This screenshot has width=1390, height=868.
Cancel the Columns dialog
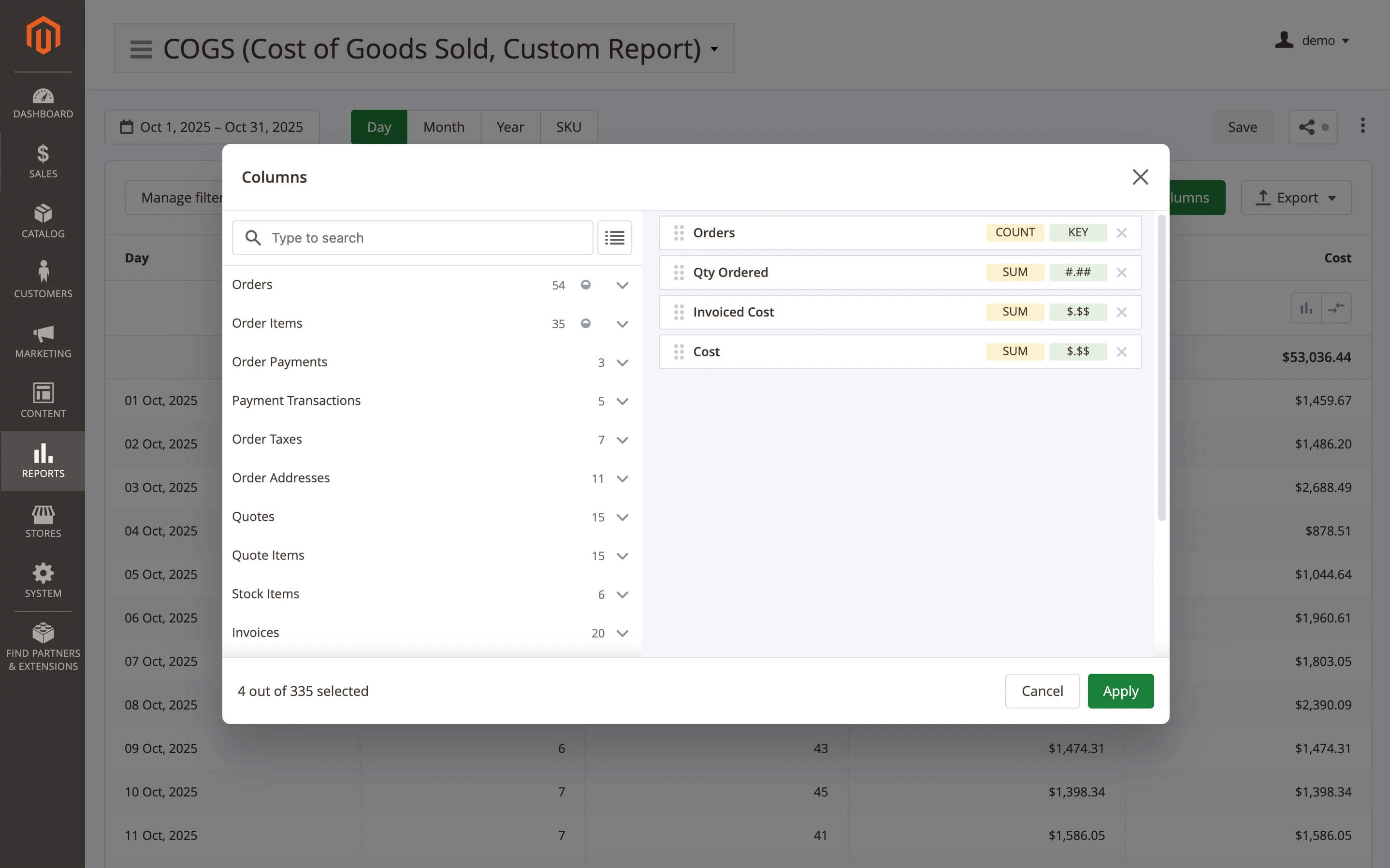coord(1042,691)
